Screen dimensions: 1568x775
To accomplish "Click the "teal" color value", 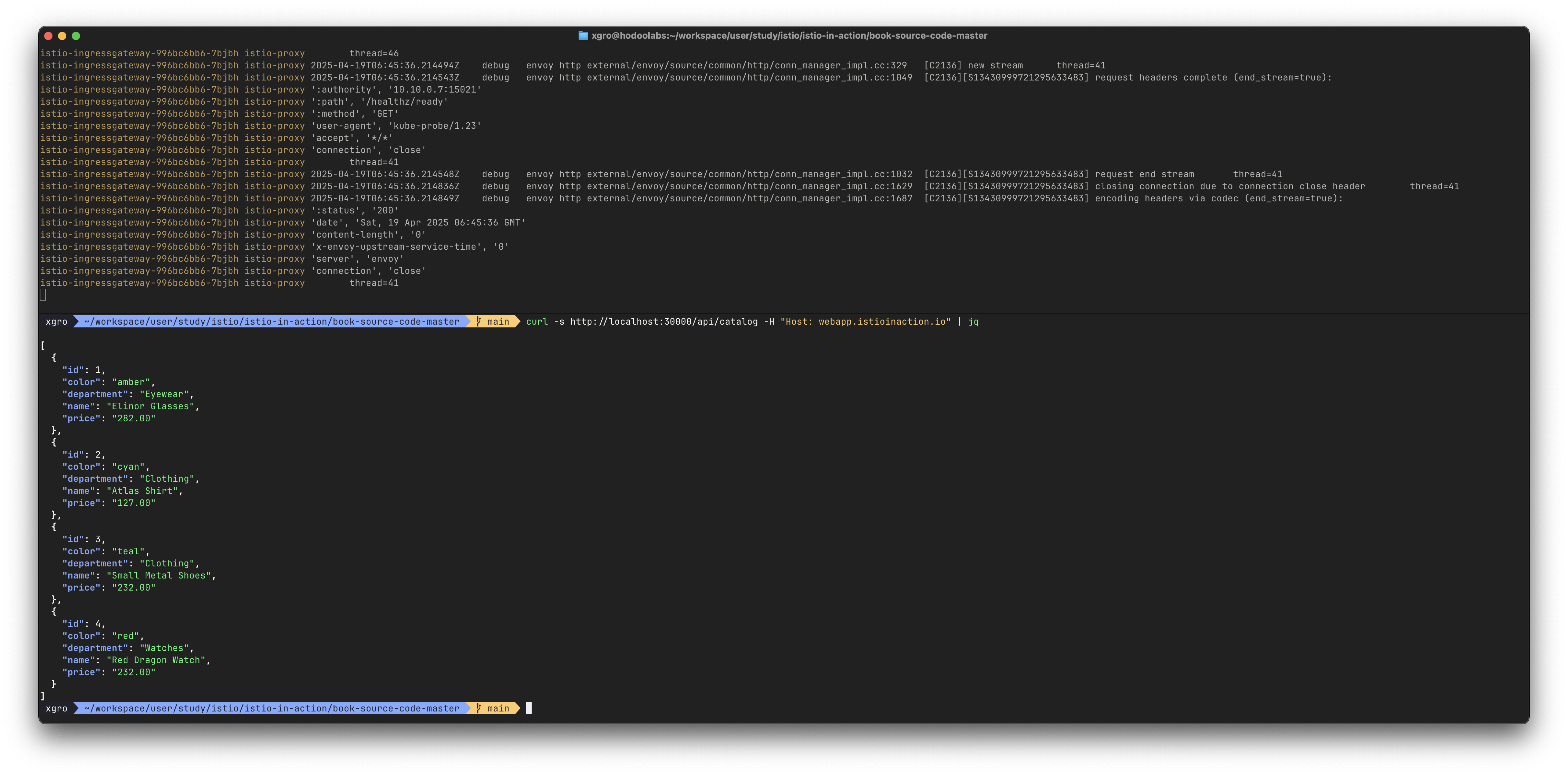I will pyautogui.click(x=128, y=551).
